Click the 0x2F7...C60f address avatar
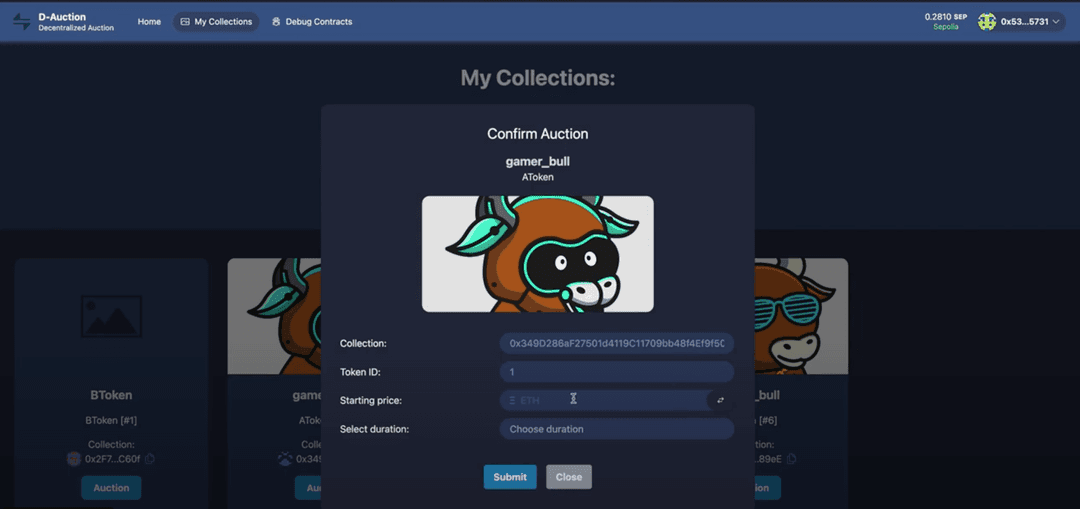Image resolution: width=1080 pixels, height=509 pixels. (74, 459)
